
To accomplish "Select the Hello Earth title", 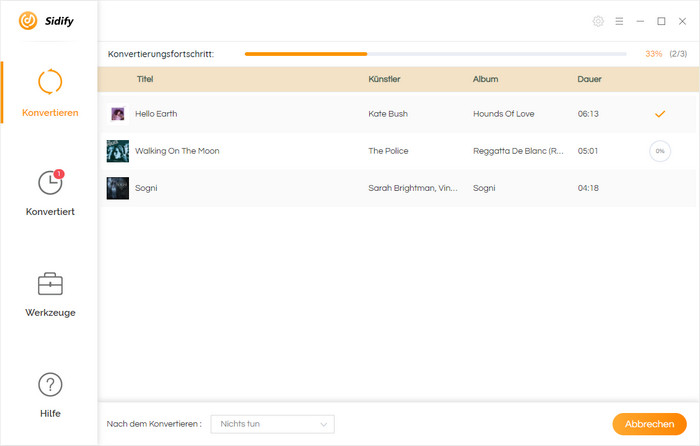I will click(156, 114).
